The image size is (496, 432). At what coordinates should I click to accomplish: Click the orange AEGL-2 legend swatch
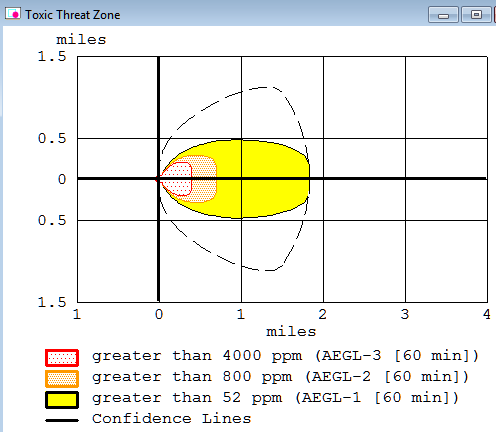pos(62,379)
